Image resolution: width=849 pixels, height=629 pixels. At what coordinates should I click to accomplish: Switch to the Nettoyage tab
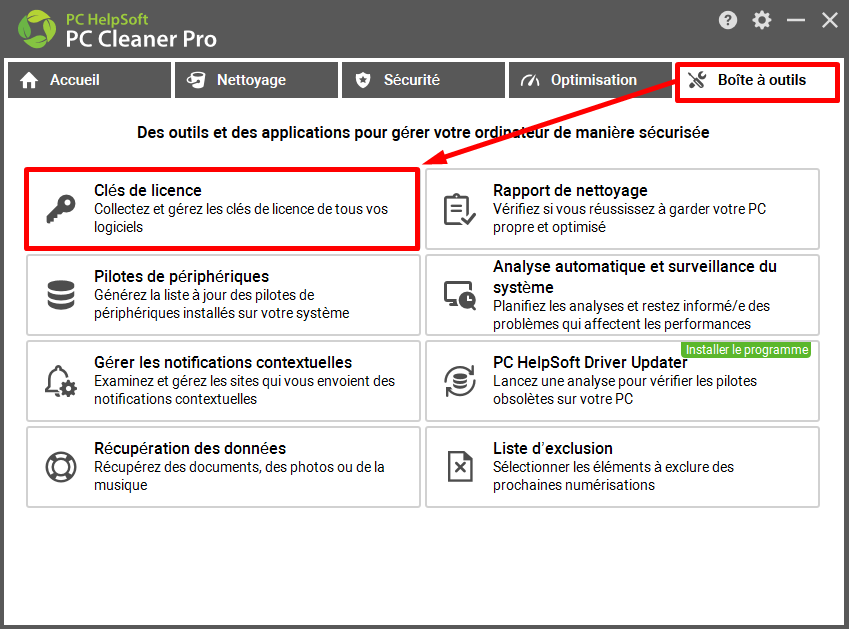pos(257,80)
